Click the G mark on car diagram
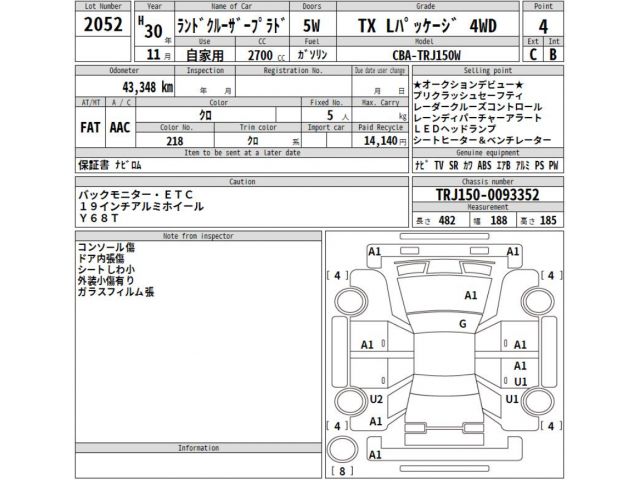Screen dimensions: 640x480 pyautogui.click(x=462, y=324)
